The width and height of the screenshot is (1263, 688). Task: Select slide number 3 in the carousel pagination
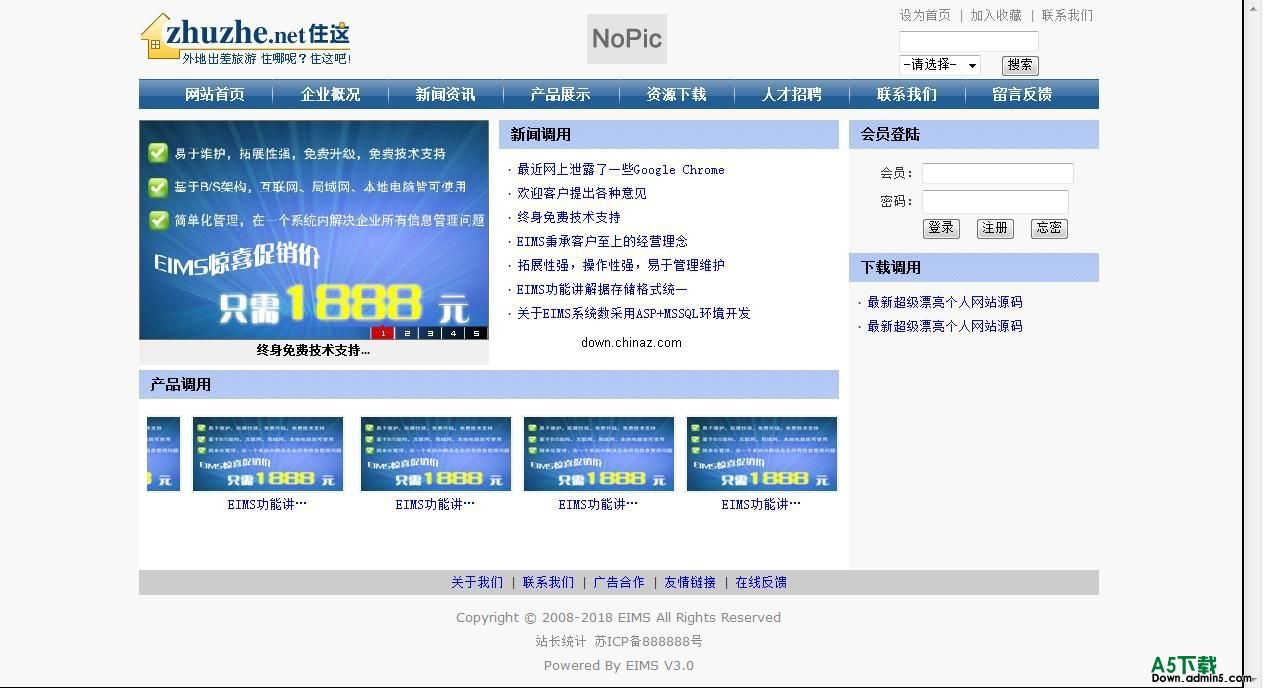pyautogui.click(x=429, y=332)
